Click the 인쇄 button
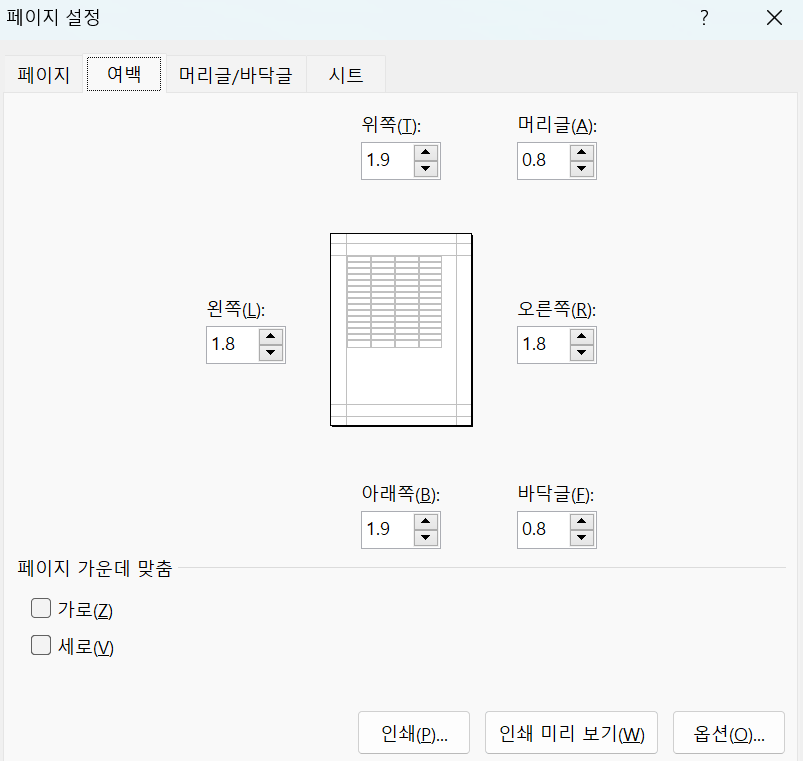This screenshot has width=803, height=761. click(413, 732)
